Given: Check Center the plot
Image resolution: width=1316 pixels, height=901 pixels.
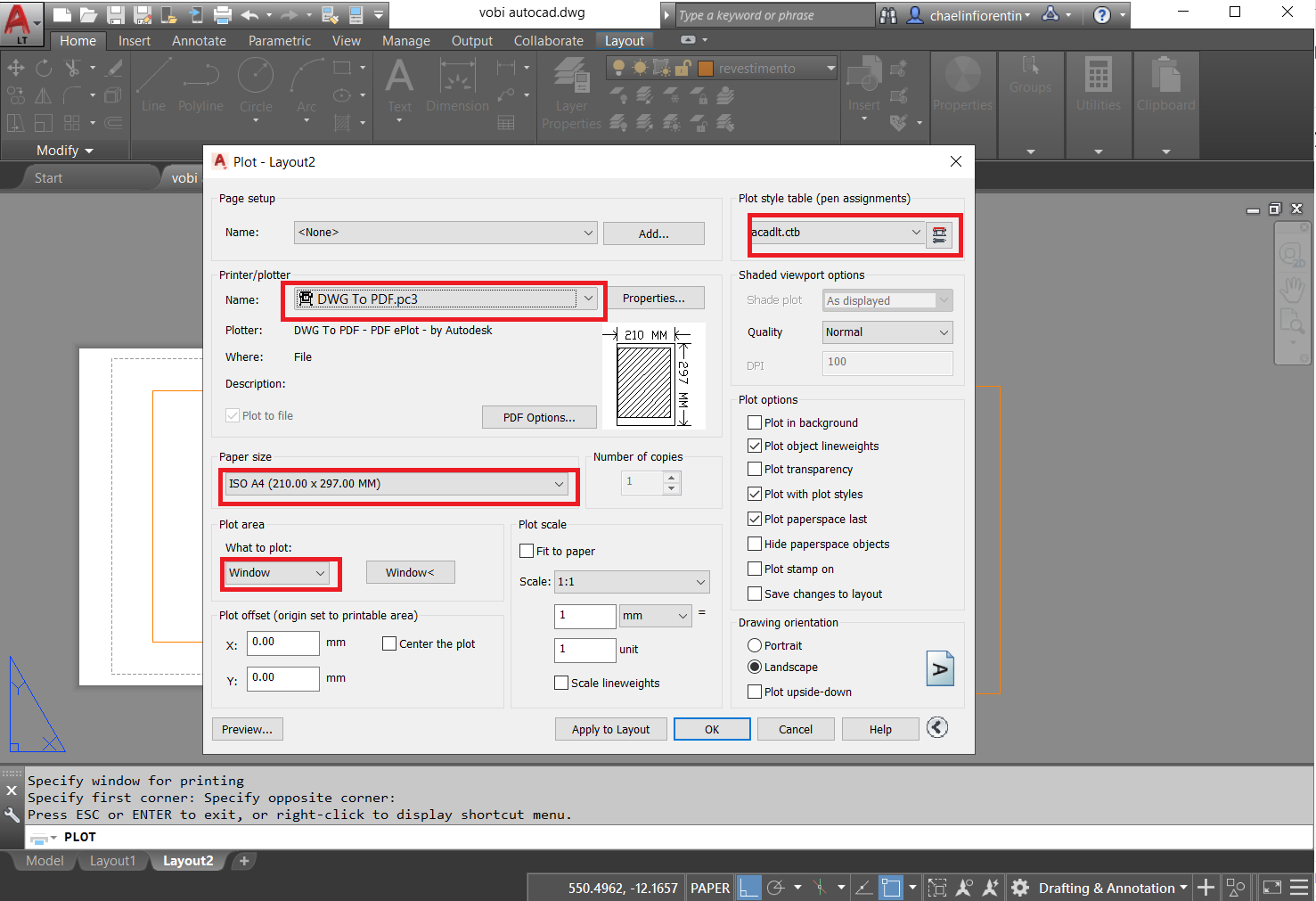Looking at the screenshot, I should point(389,643).
